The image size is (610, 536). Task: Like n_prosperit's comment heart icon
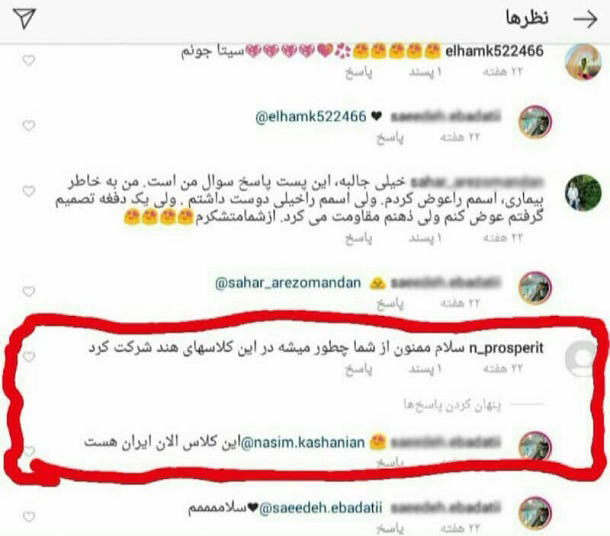tap(29, 356)
